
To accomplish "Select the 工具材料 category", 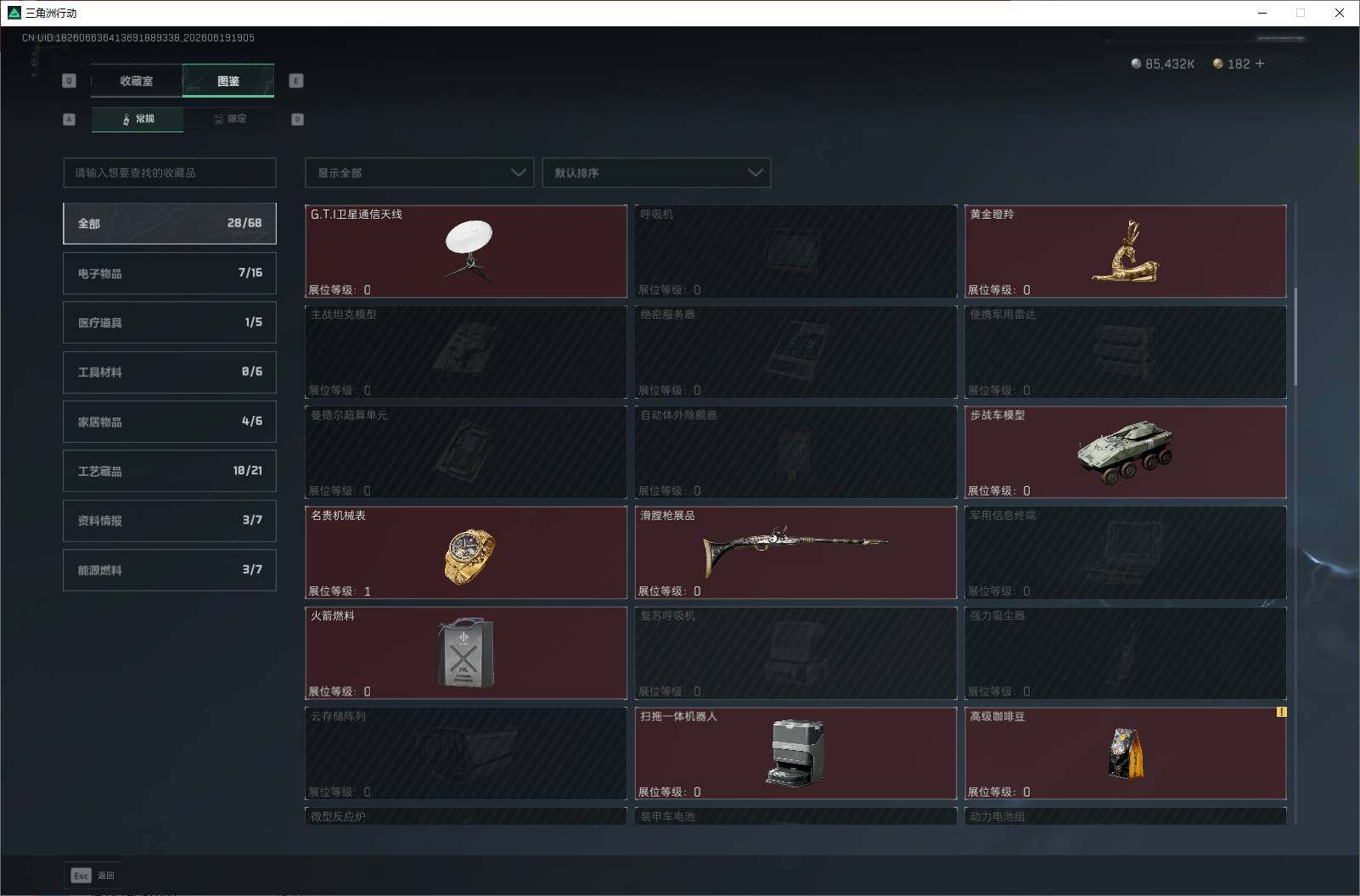I will (x=170, y=372).
